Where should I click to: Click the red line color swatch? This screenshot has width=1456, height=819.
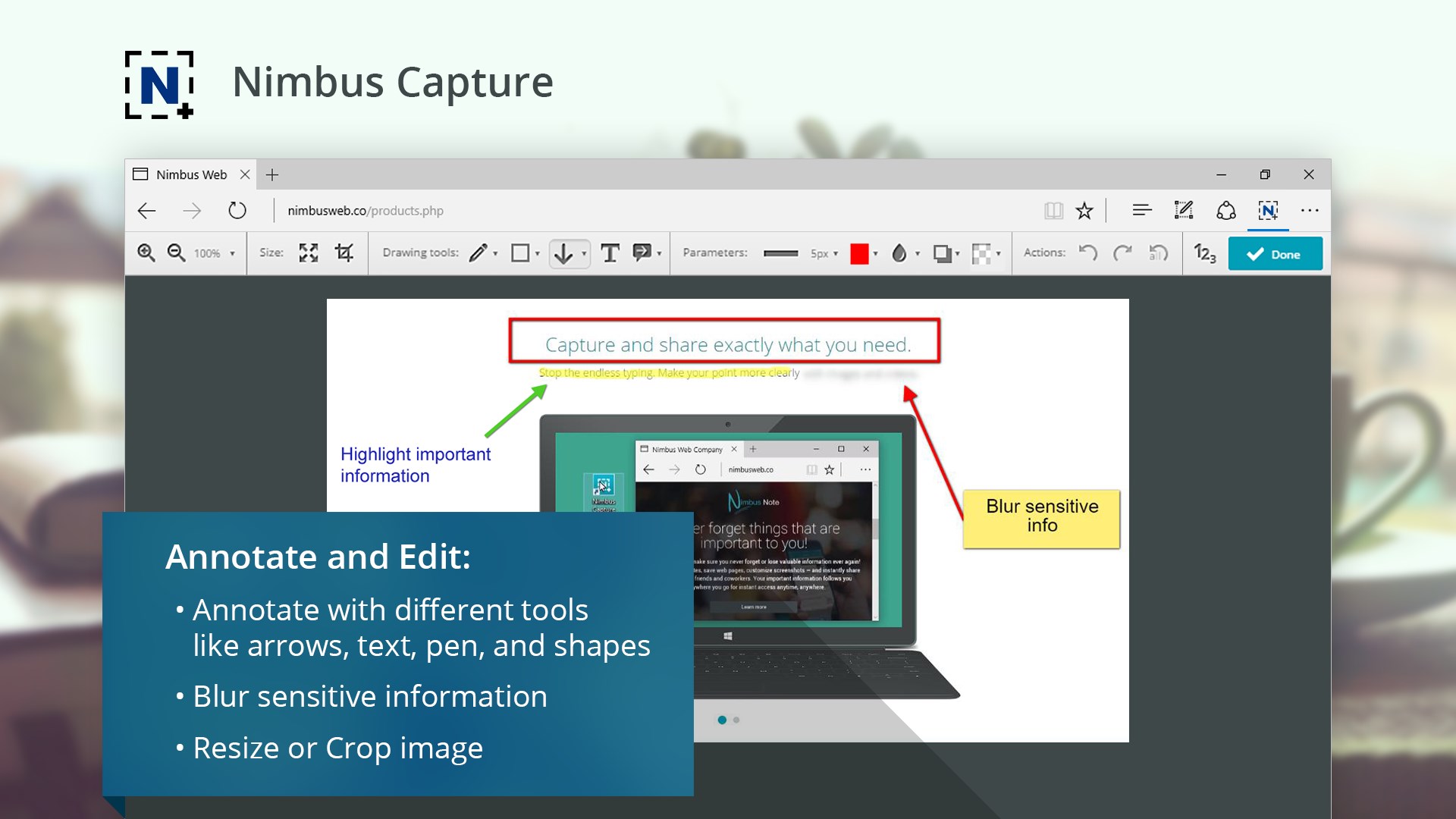[859, 253]
